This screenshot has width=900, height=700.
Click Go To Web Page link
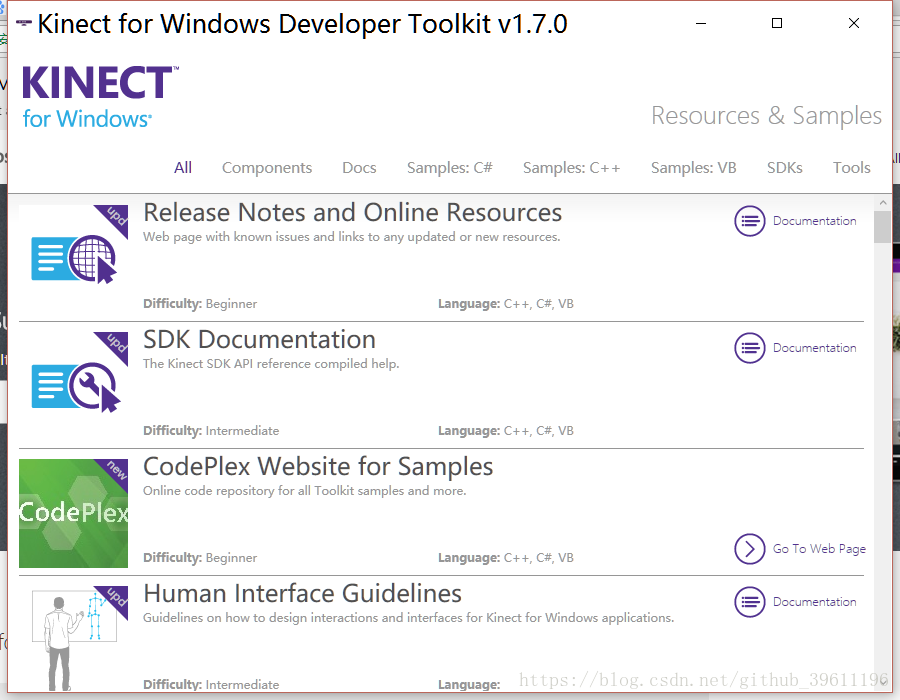(x=819, y=549)
